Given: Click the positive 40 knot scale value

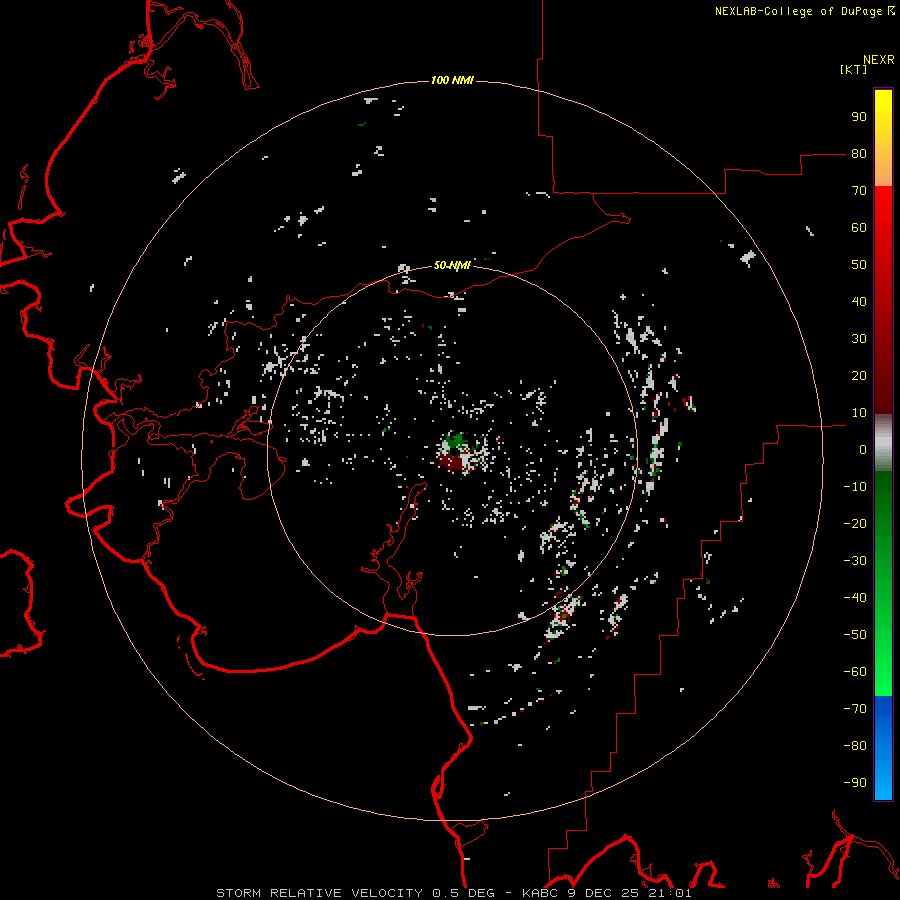Looking at the screenshot, I should [x=859, y=302].
